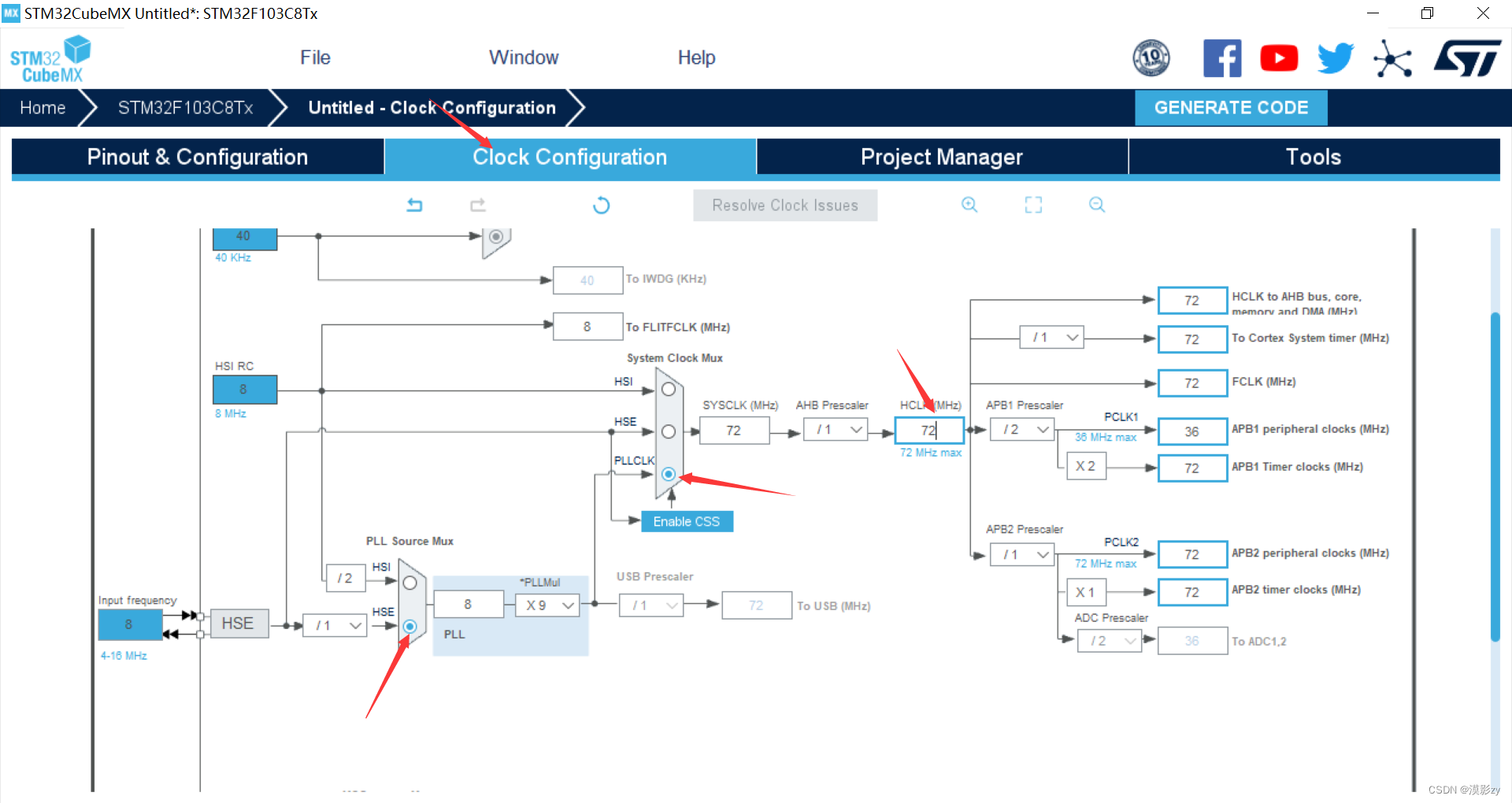Click the To IWDG (KHz) 40 box
1512x803 pixels.
(x=587, y=280)
